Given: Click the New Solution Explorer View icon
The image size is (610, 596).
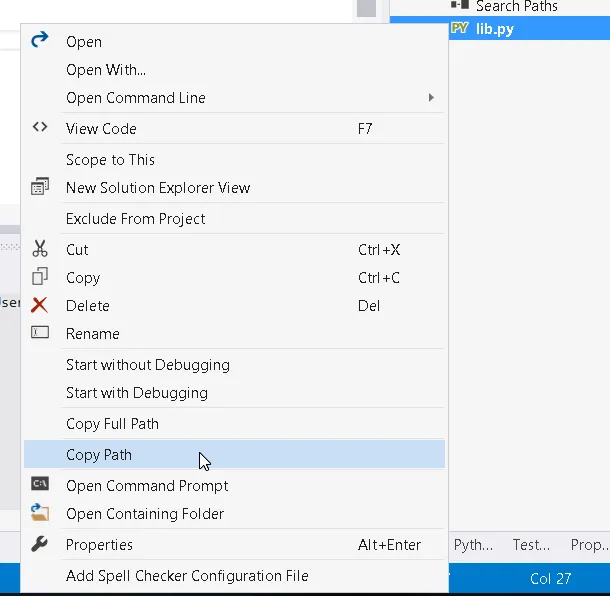Looking at the screenshot, I should [40, 187].
